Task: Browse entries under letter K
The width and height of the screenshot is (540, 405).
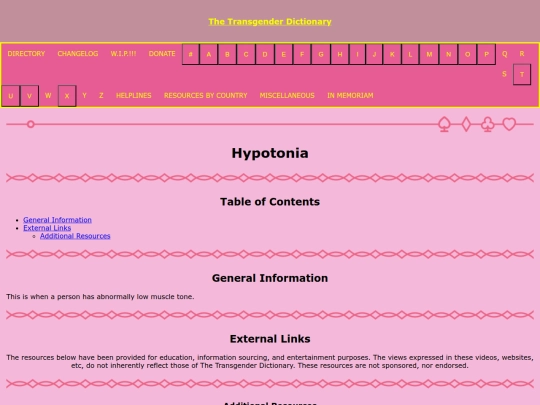Action: point(392,54)
